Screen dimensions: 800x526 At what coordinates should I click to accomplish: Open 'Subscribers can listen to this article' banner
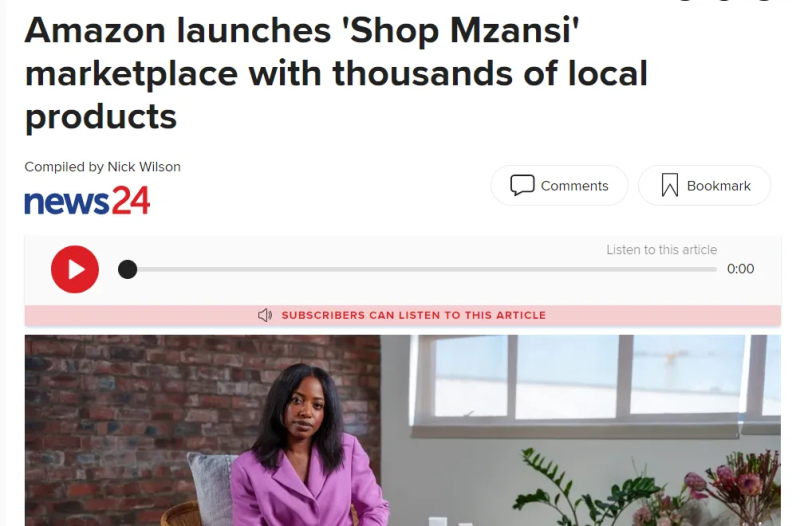coord(403,315)
